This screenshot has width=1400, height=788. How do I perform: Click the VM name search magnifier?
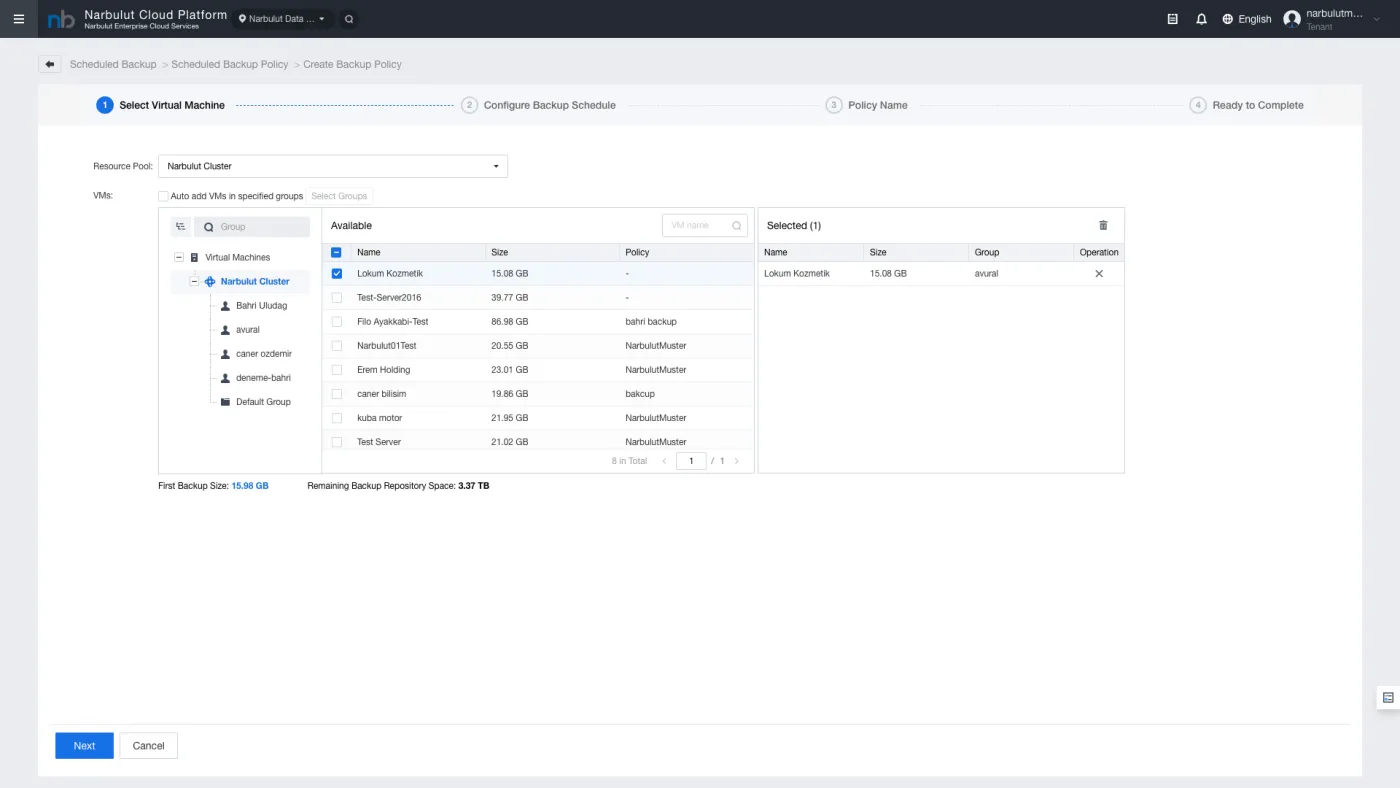(737, 226)
